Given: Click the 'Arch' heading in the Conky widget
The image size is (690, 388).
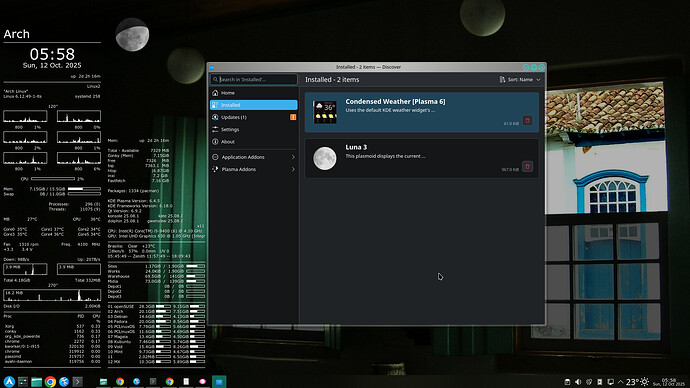Looking at the screenshot, I should (x=17, y=34).
